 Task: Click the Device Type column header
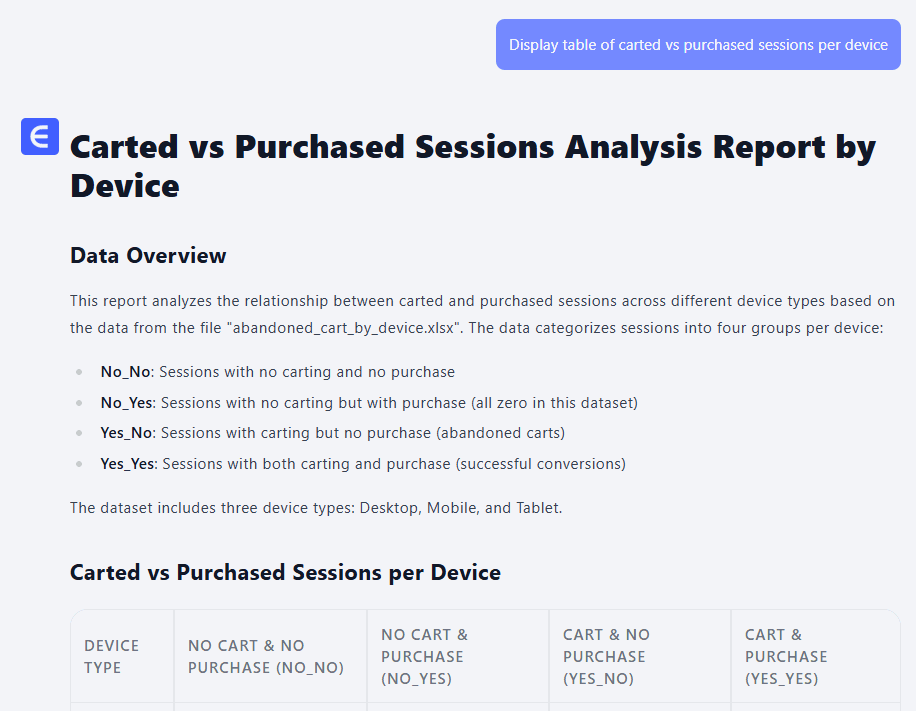pyautogui.click(x=112, y=657)
